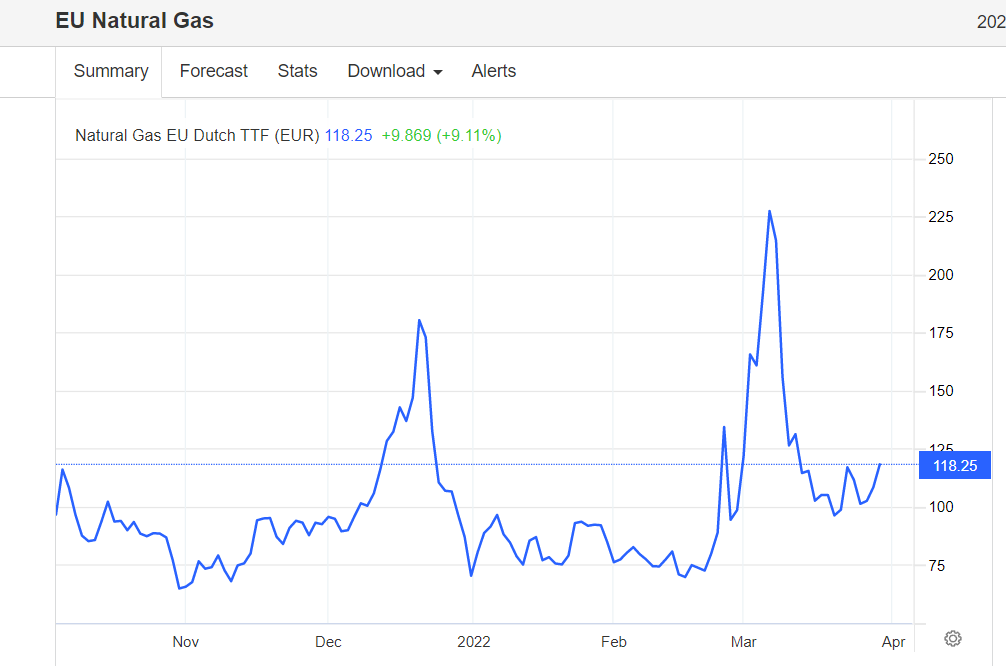This screenshot has width=1006, height=666.
Task: Open the Stats tab
Action: pyautogui.click(x=297, y=71)
